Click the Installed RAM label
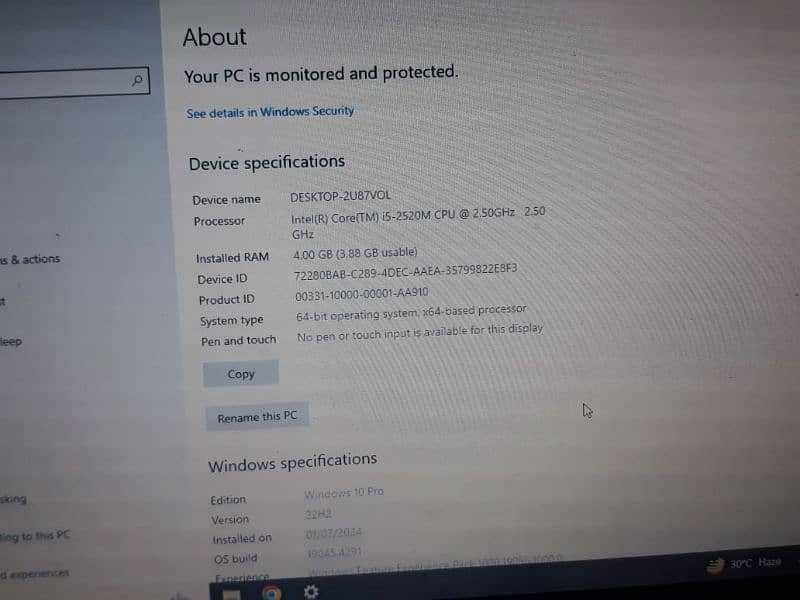This screenshot has width=800, height=600. pos(233,258)
